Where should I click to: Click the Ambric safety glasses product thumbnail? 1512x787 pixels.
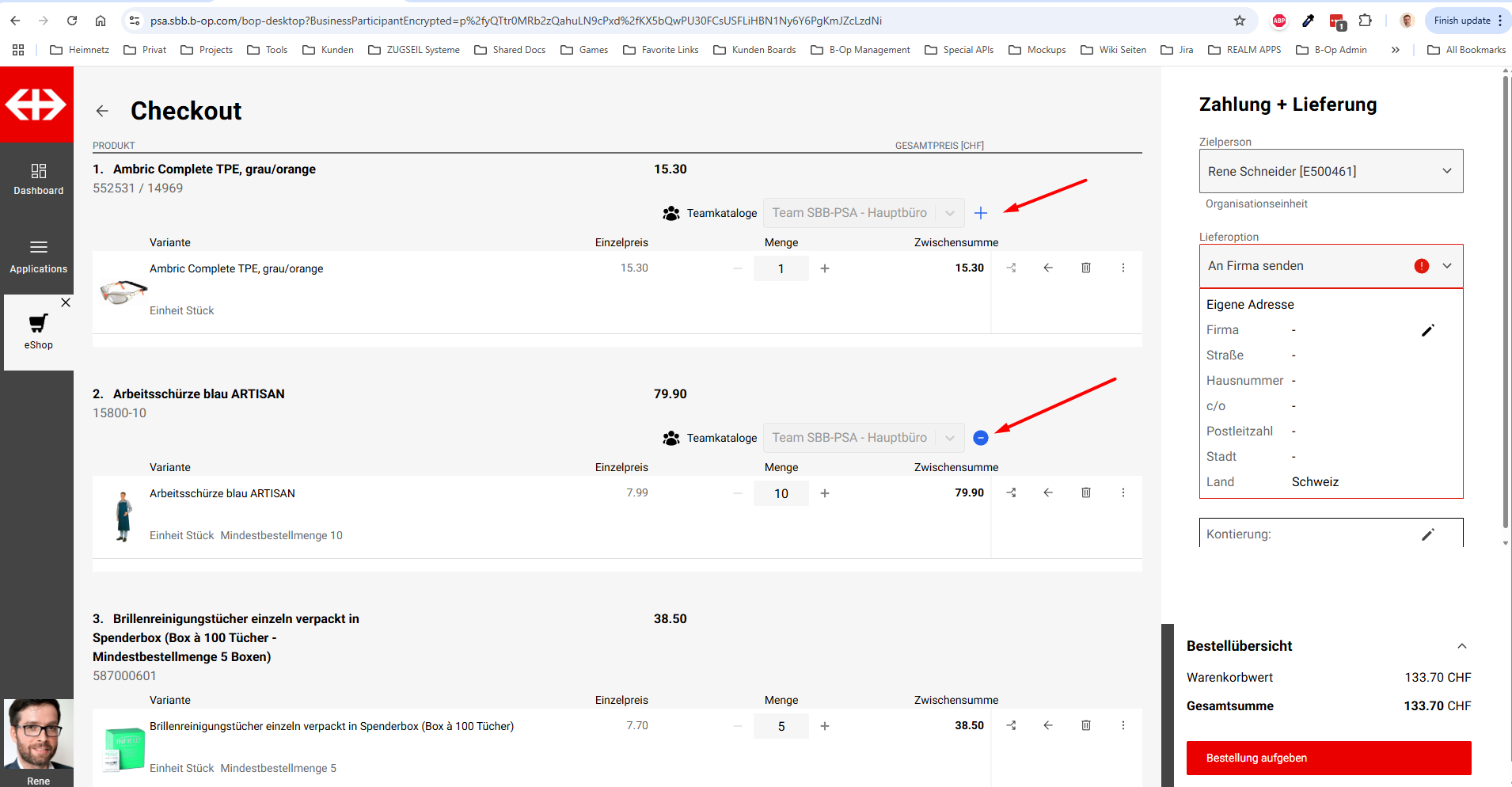coord(123,292)
